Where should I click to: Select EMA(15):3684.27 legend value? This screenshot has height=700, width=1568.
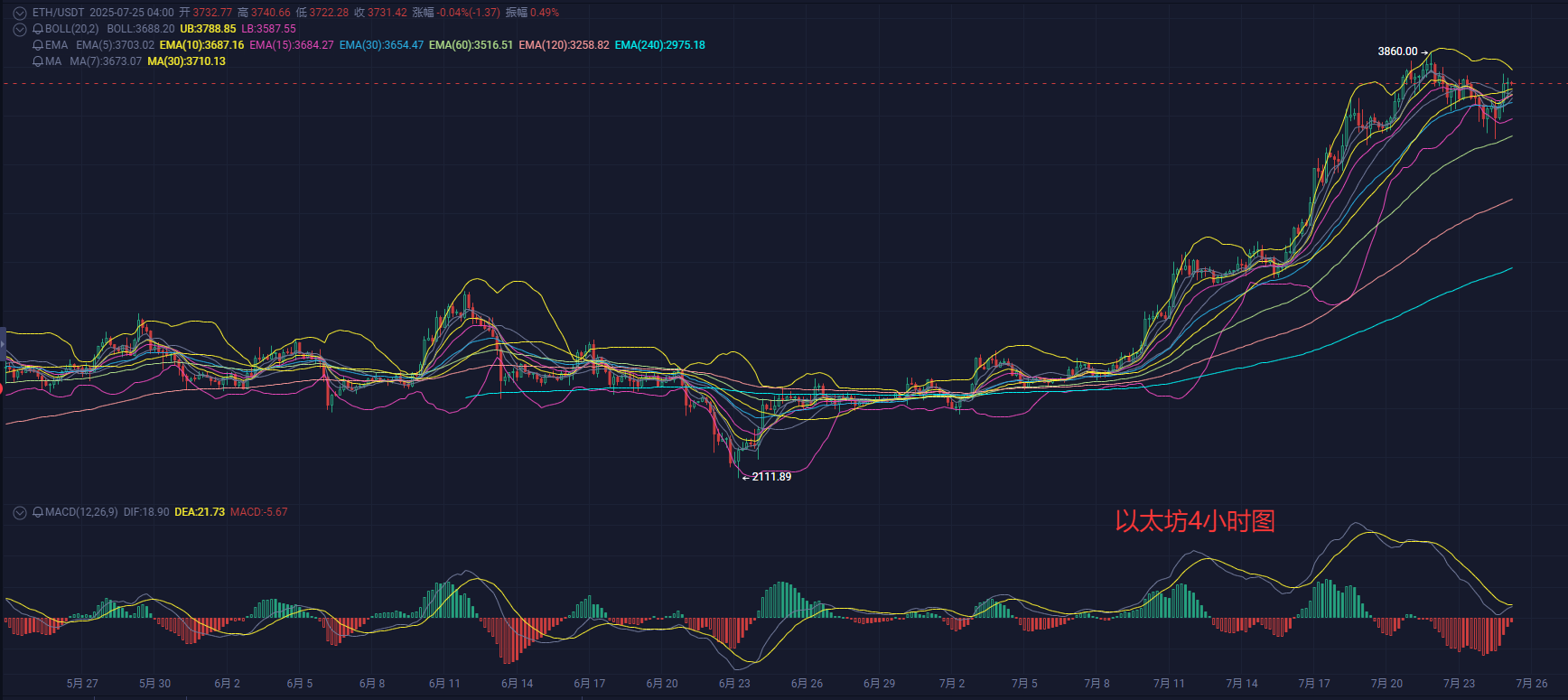coord(292,45)
